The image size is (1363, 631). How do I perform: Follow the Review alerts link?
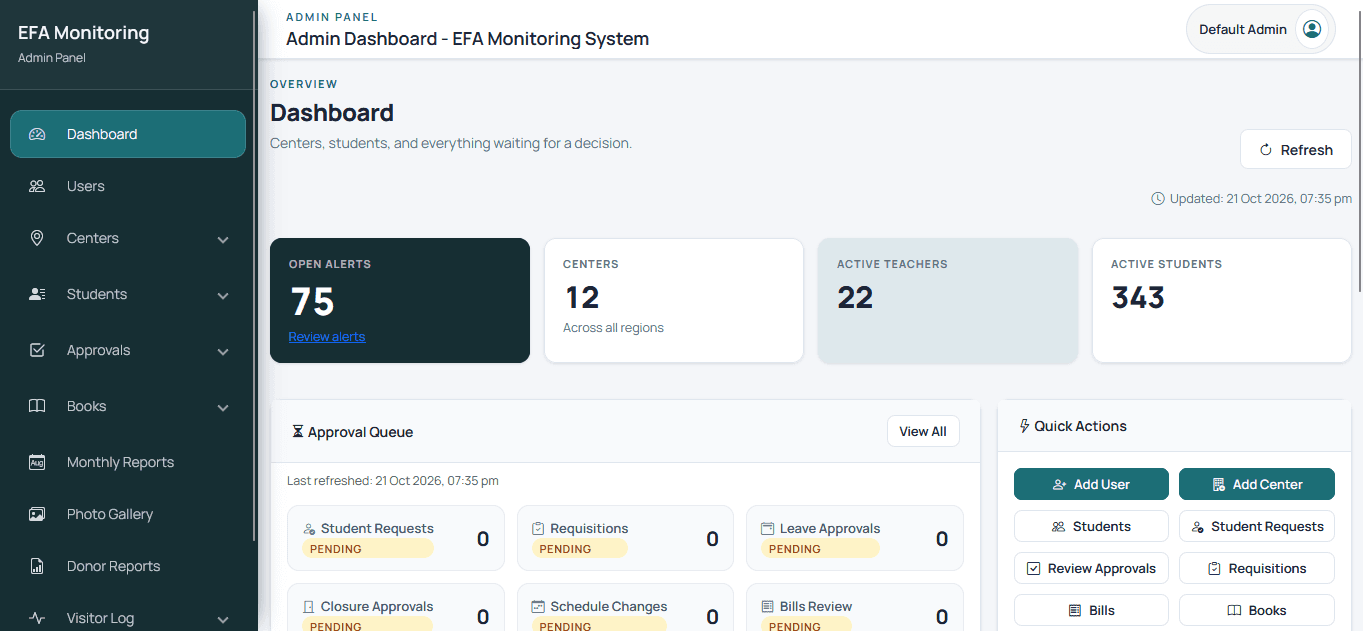tap(327, 337)
